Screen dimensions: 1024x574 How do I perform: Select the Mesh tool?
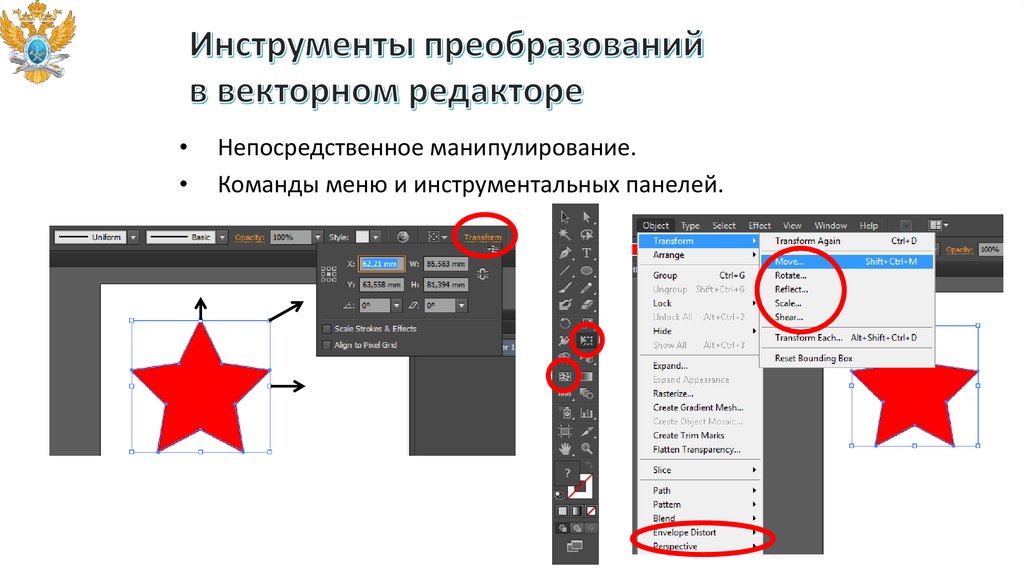[565, 376]
